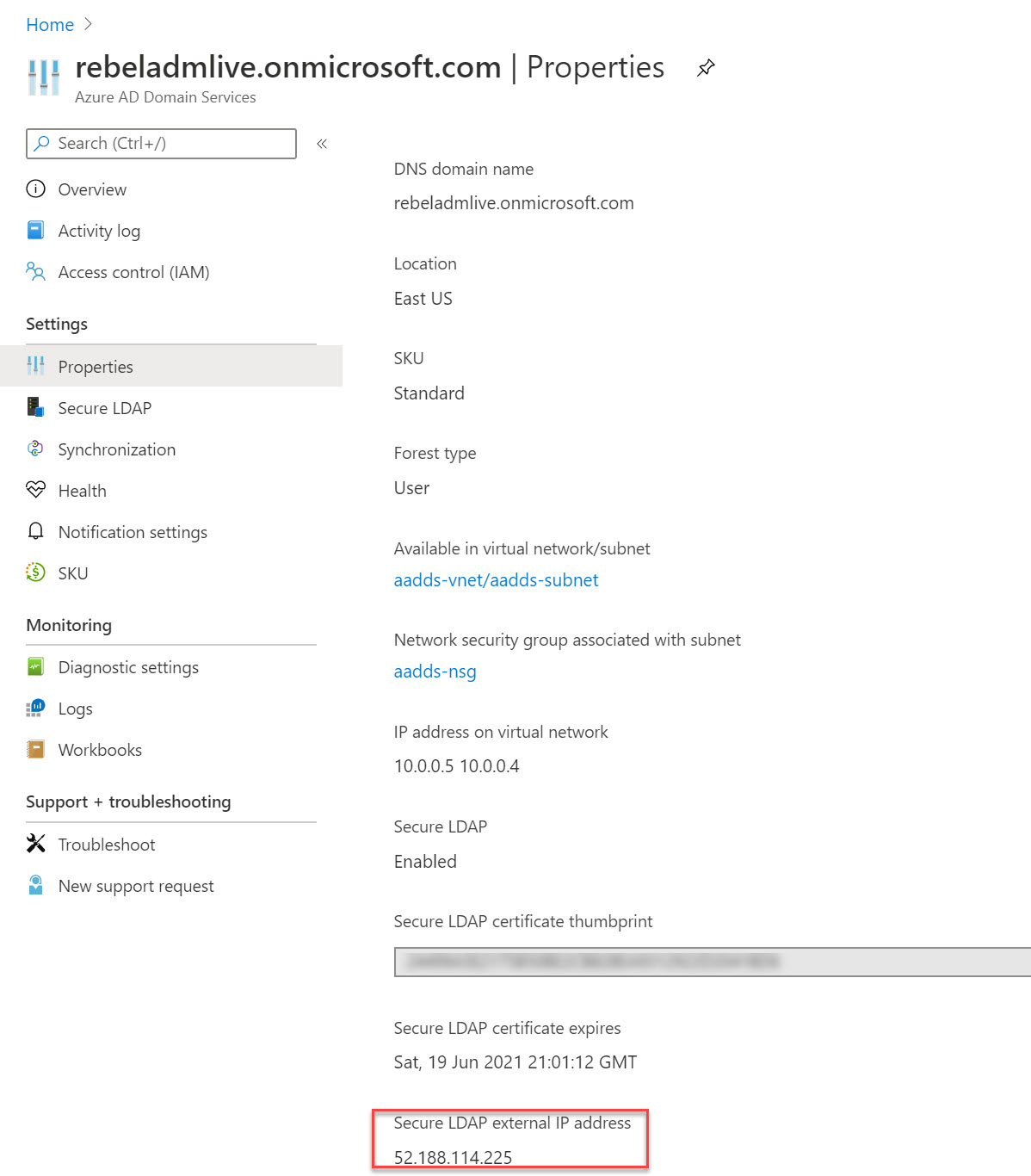Click the search magnifier icon
Image resolution: width=1031 pixels, height=1176 pixels.
click(41, 144)
